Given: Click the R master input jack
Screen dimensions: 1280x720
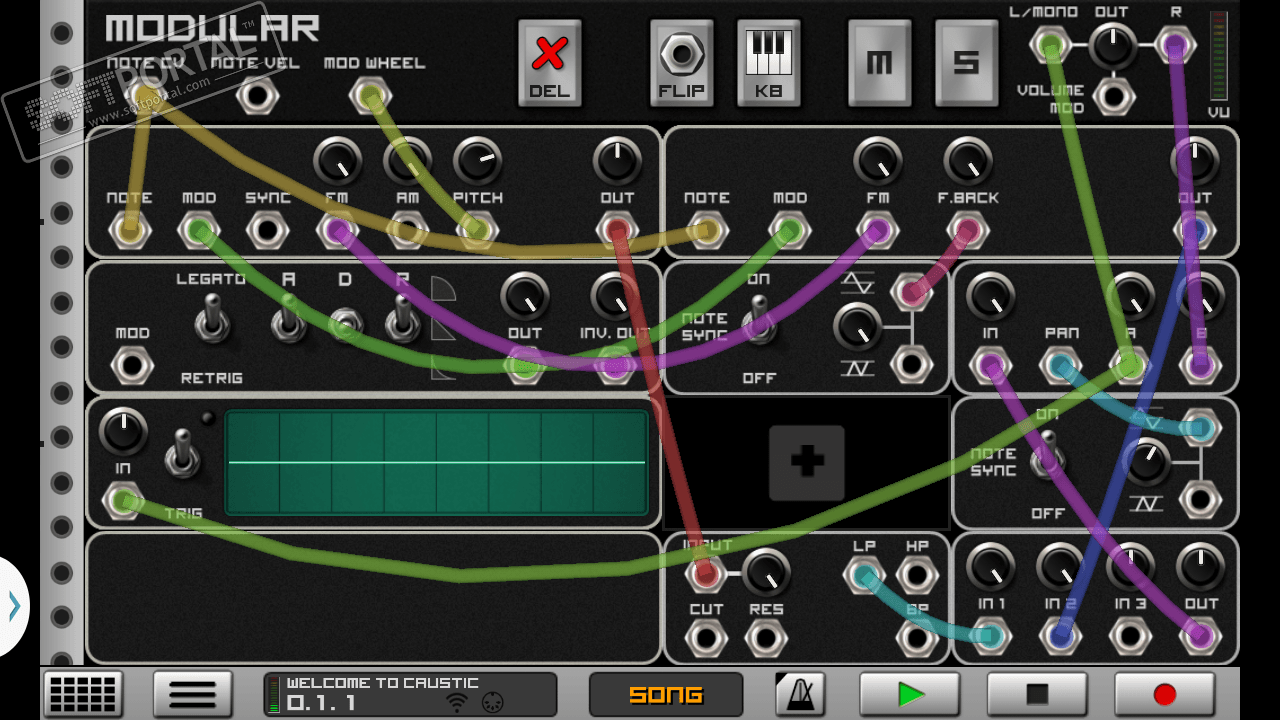Looking at the screenshot, I should click(1174, 44).
